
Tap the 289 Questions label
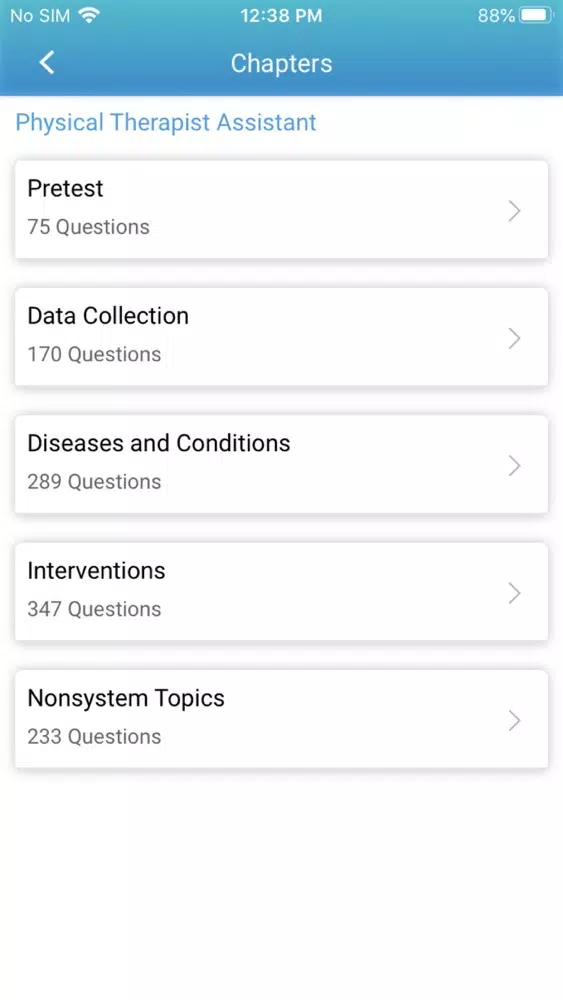tap(94, 482)
